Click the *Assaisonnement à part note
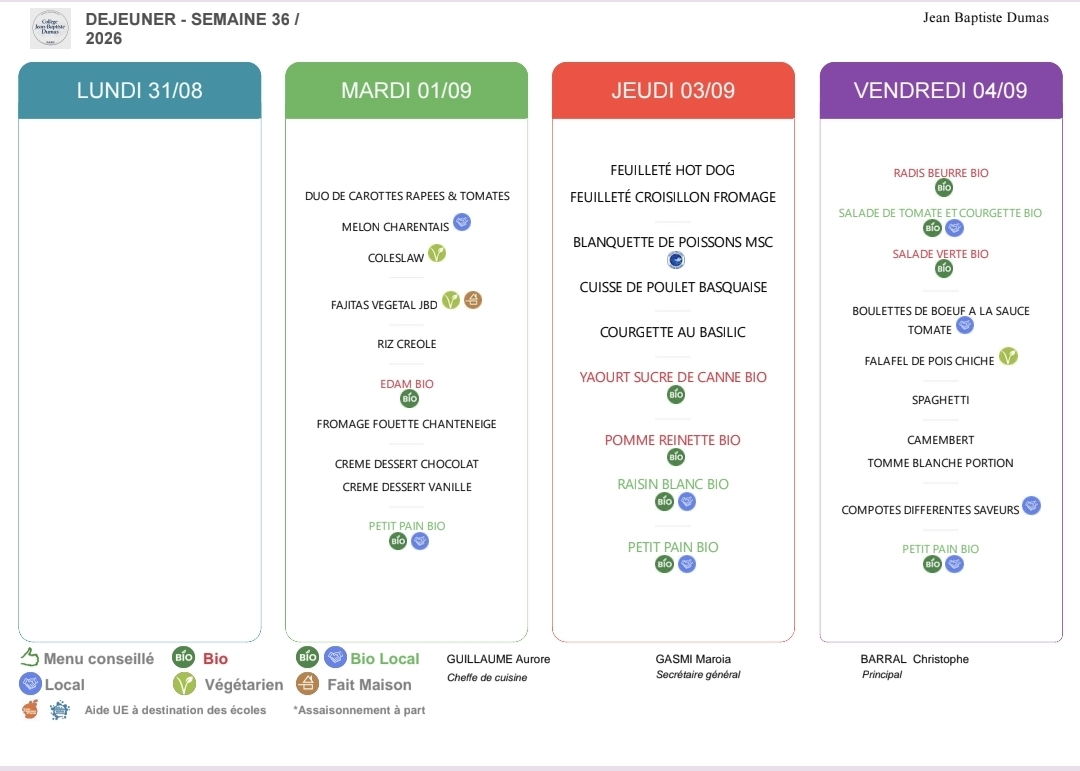 coord(359,710)
